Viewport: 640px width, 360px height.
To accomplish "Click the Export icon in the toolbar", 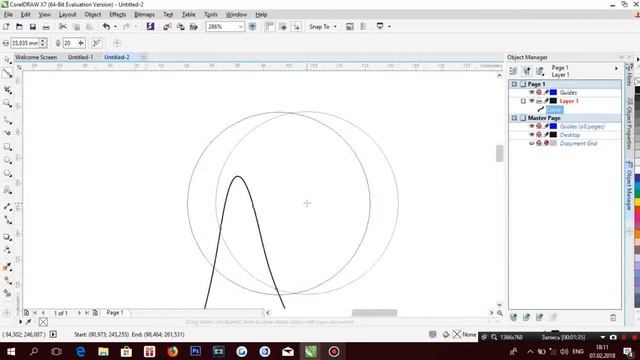I will (180, 27).
